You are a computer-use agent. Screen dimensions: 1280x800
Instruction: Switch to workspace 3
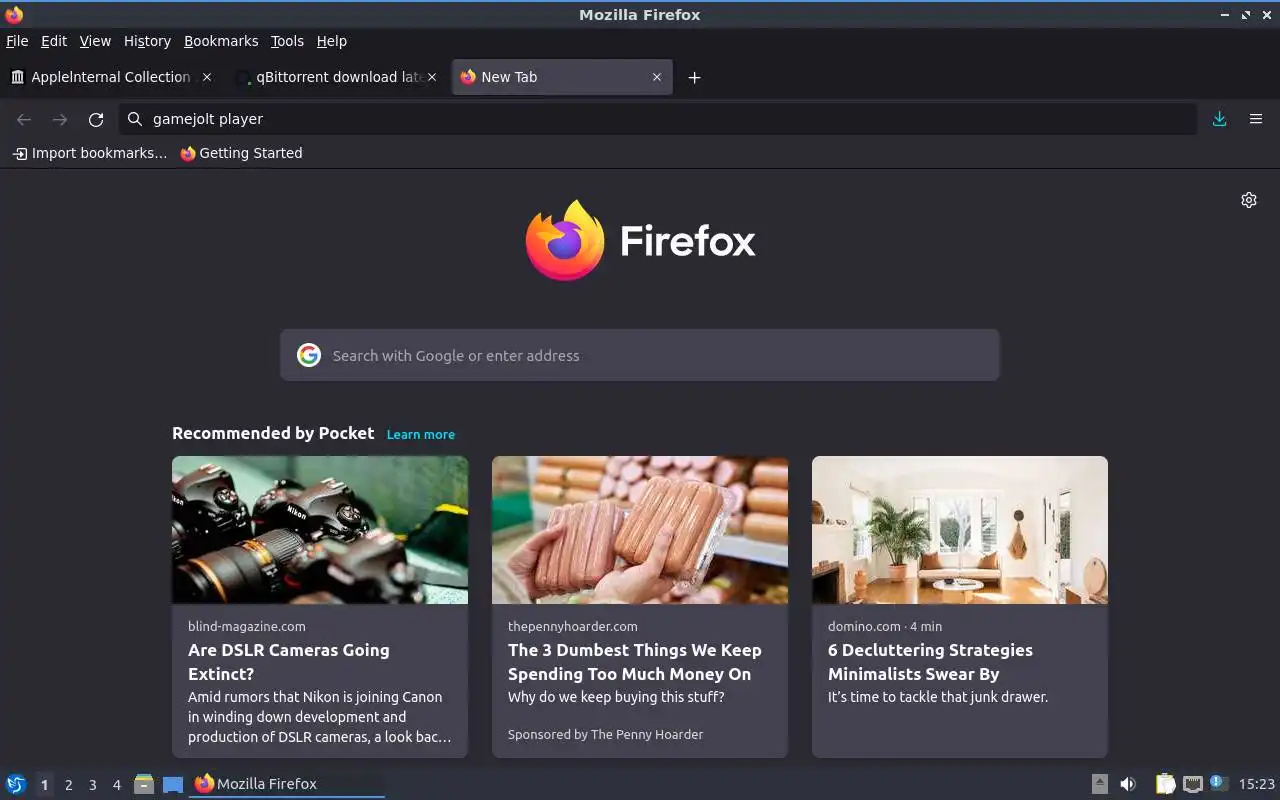point(92,785)
